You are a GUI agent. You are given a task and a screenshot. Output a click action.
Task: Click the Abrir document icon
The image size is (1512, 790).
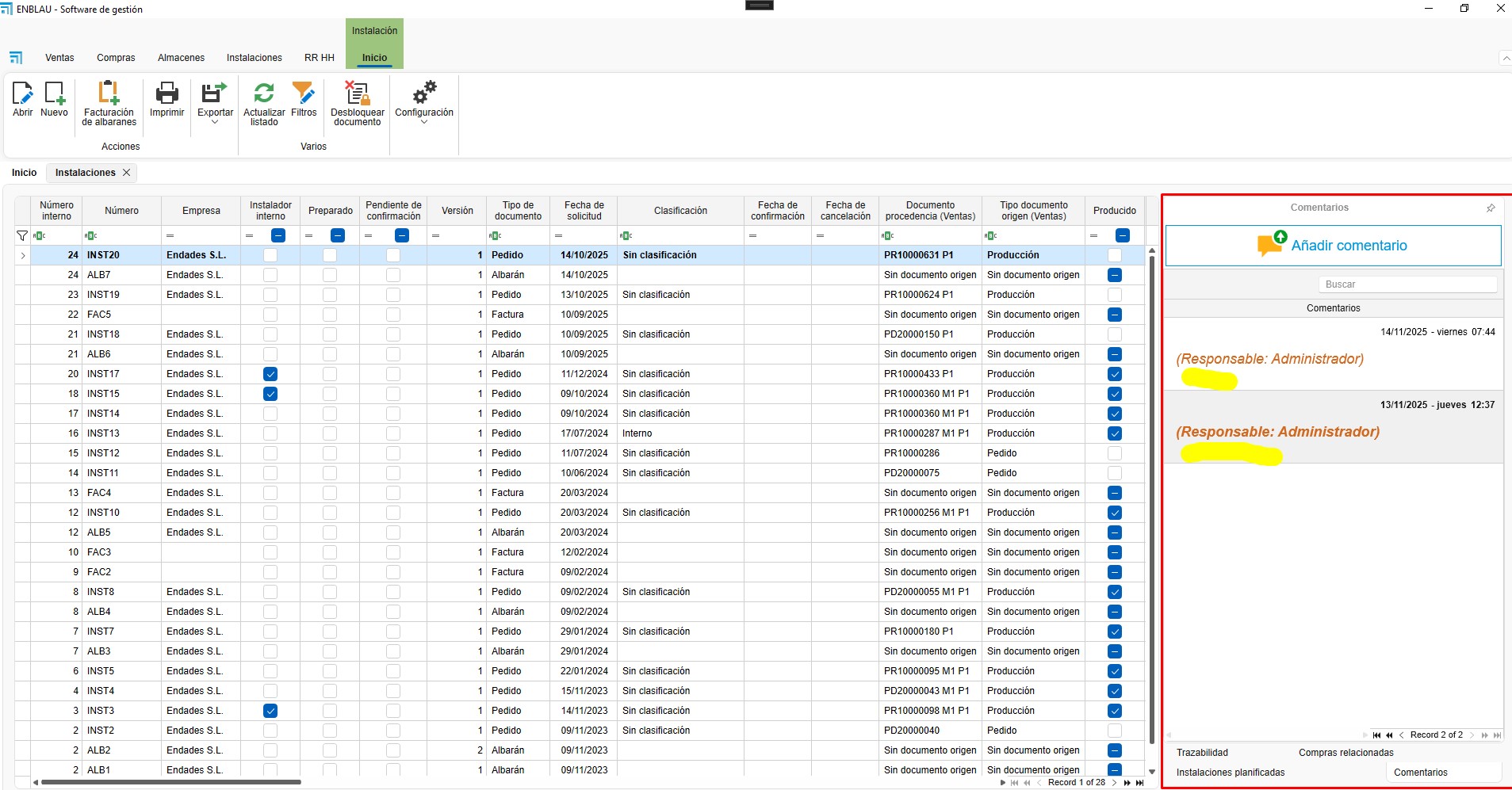point(22,94)
